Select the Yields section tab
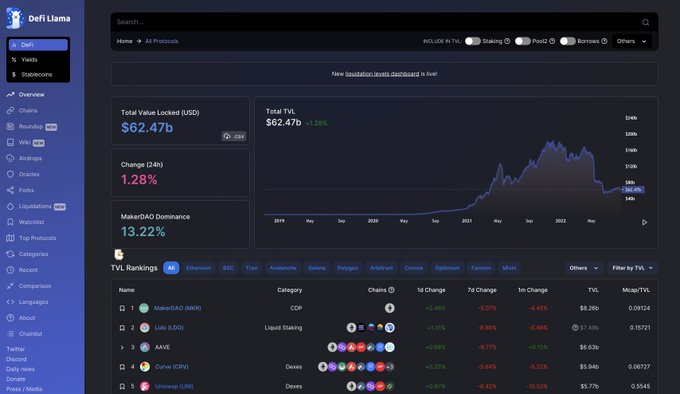680x394 pixels. pos(38,59)
